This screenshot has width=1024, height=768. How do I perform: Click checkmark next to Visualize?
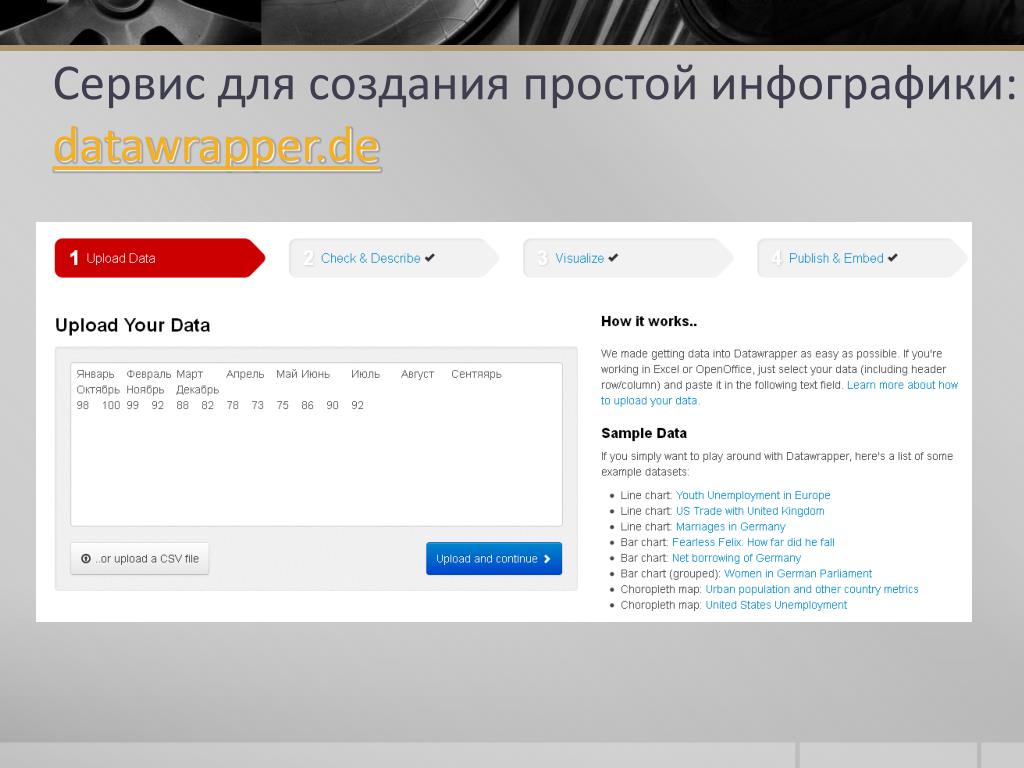pos(613,258)
